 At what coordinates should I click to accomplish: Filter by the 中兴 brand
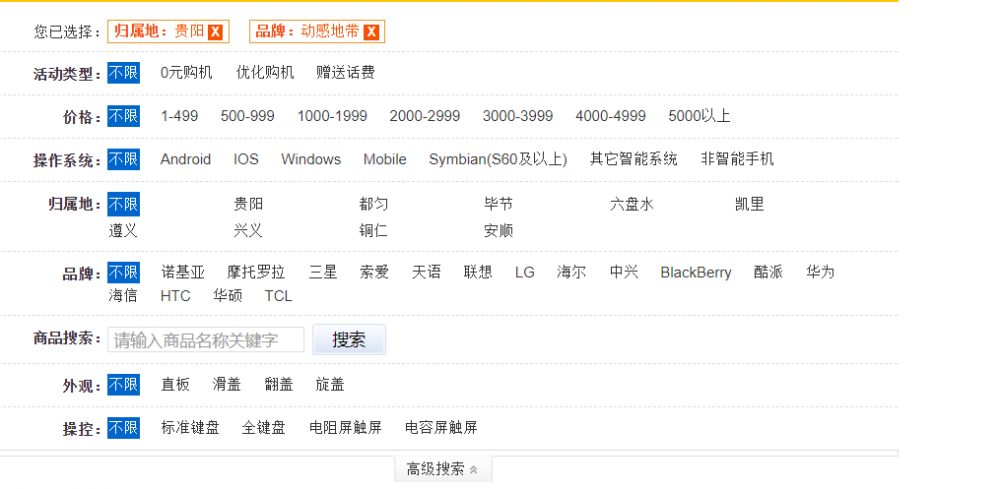624,273
